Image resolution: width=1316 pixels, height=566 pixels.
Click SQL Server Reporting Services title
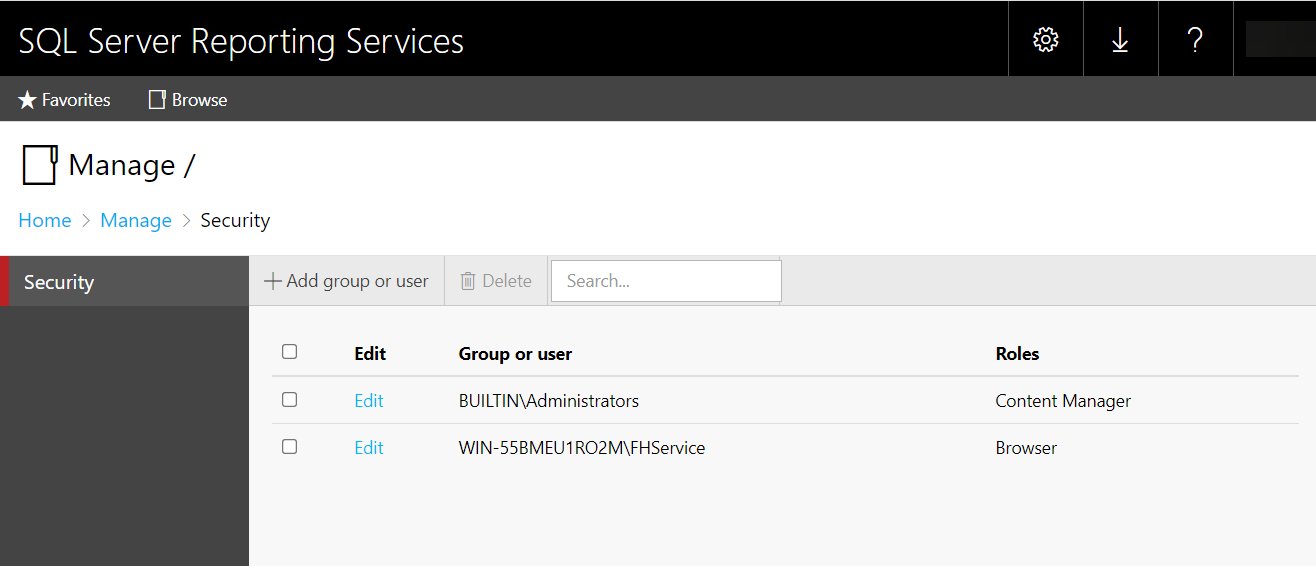(x=241, y=41)
